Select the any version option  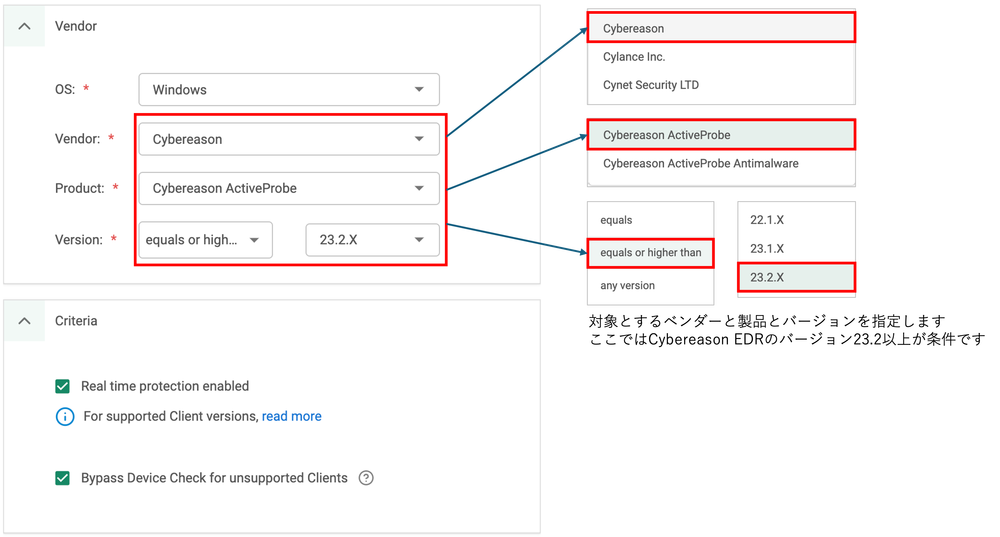(x=651, y=286)
